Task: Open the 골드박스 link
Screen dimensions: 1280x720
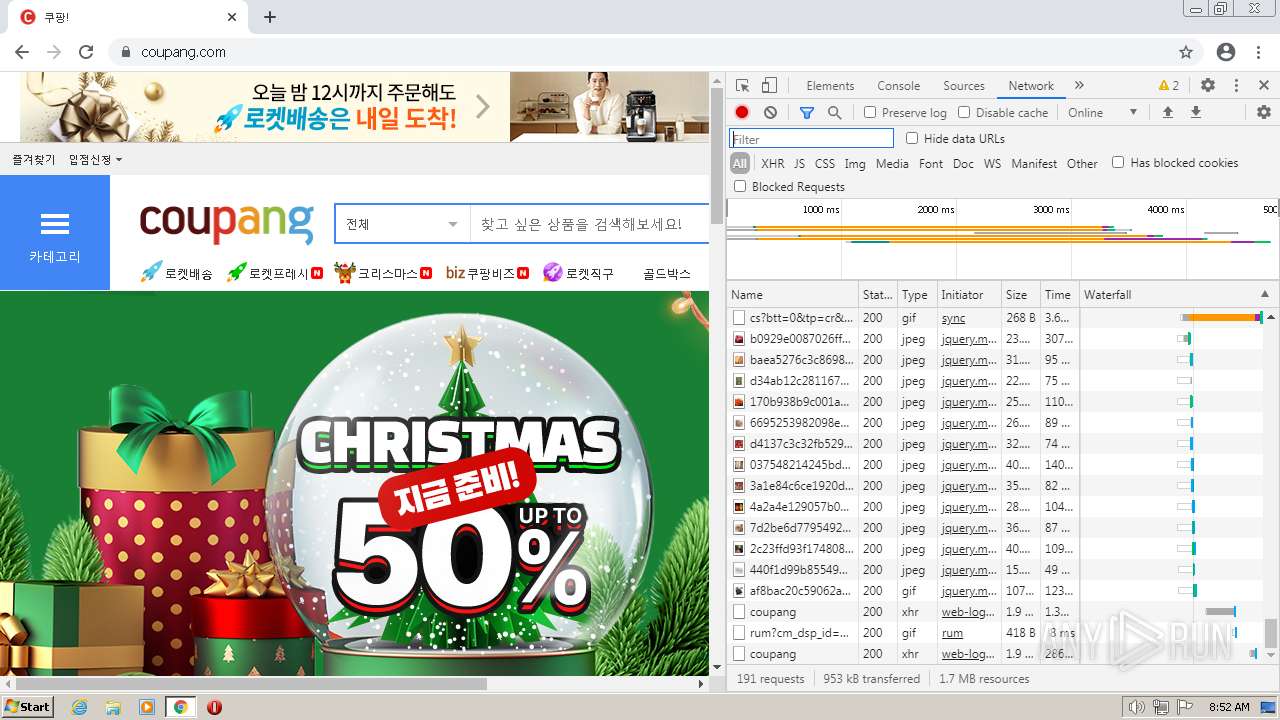Action: point(667,273)
